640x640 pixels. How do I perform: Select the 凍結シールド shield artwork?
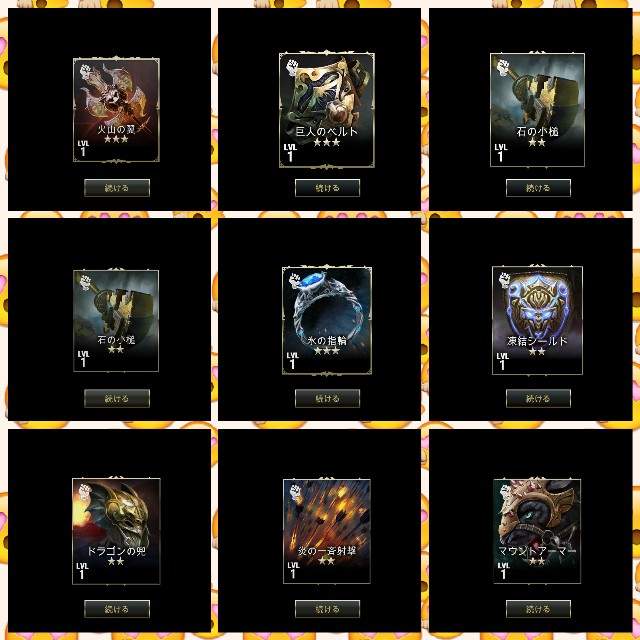coord(538,304)
